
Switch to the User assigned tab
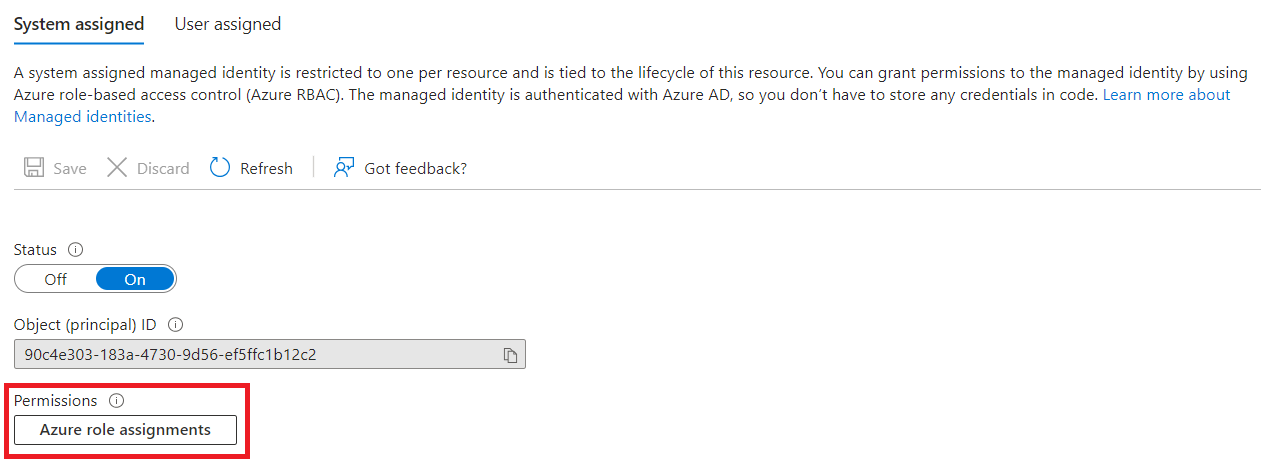point(227,24)
